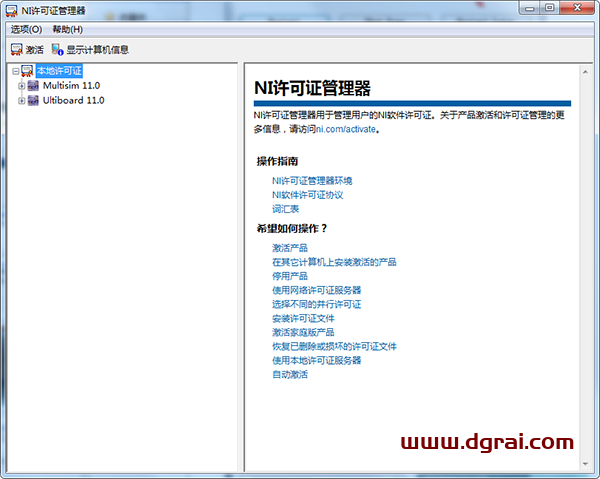Click the 自动激活 link
600x479 pixels.
290,374
